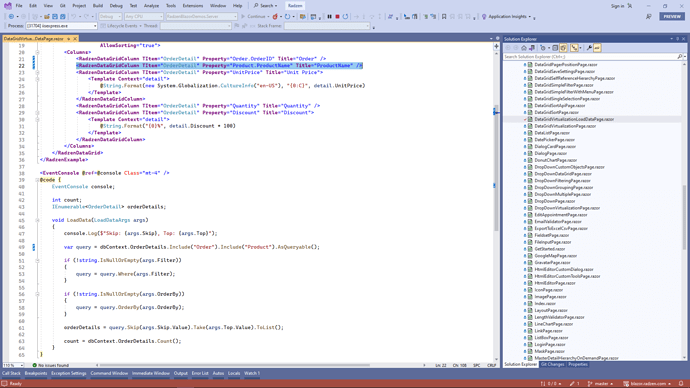
Task: Open the Process dropdown showing iisexpress.exe
Action: point(61,26)
